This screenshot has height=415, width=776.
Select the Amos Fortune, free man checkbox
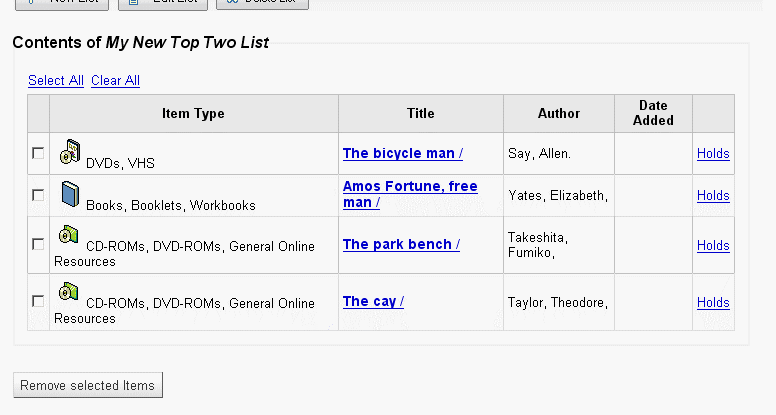click(38, 195)
